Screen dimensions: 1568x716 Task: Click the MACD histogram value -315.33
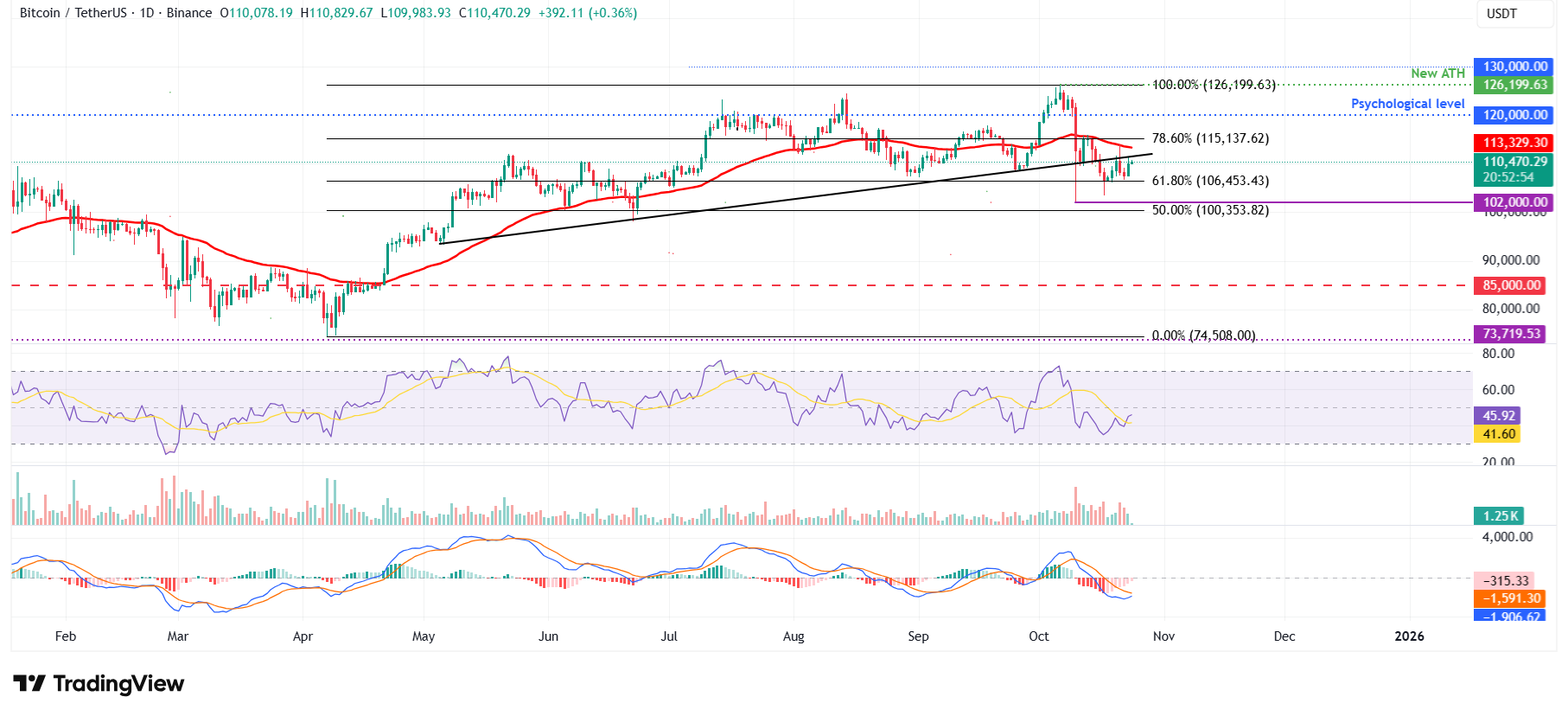(1505, 581)
